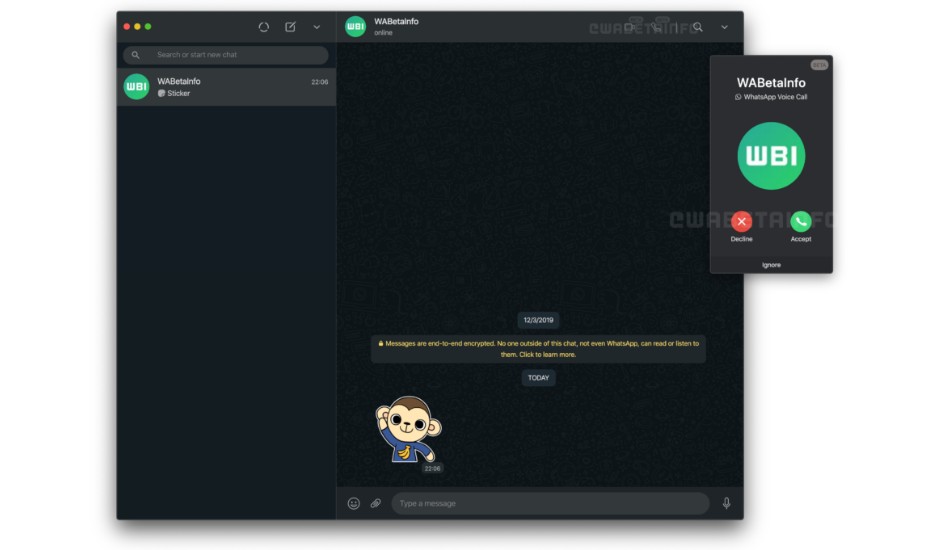Minimize the window with yellow button
Image resolution: width=950 pixels, height=550 pixels.
(x=138, y=27)
